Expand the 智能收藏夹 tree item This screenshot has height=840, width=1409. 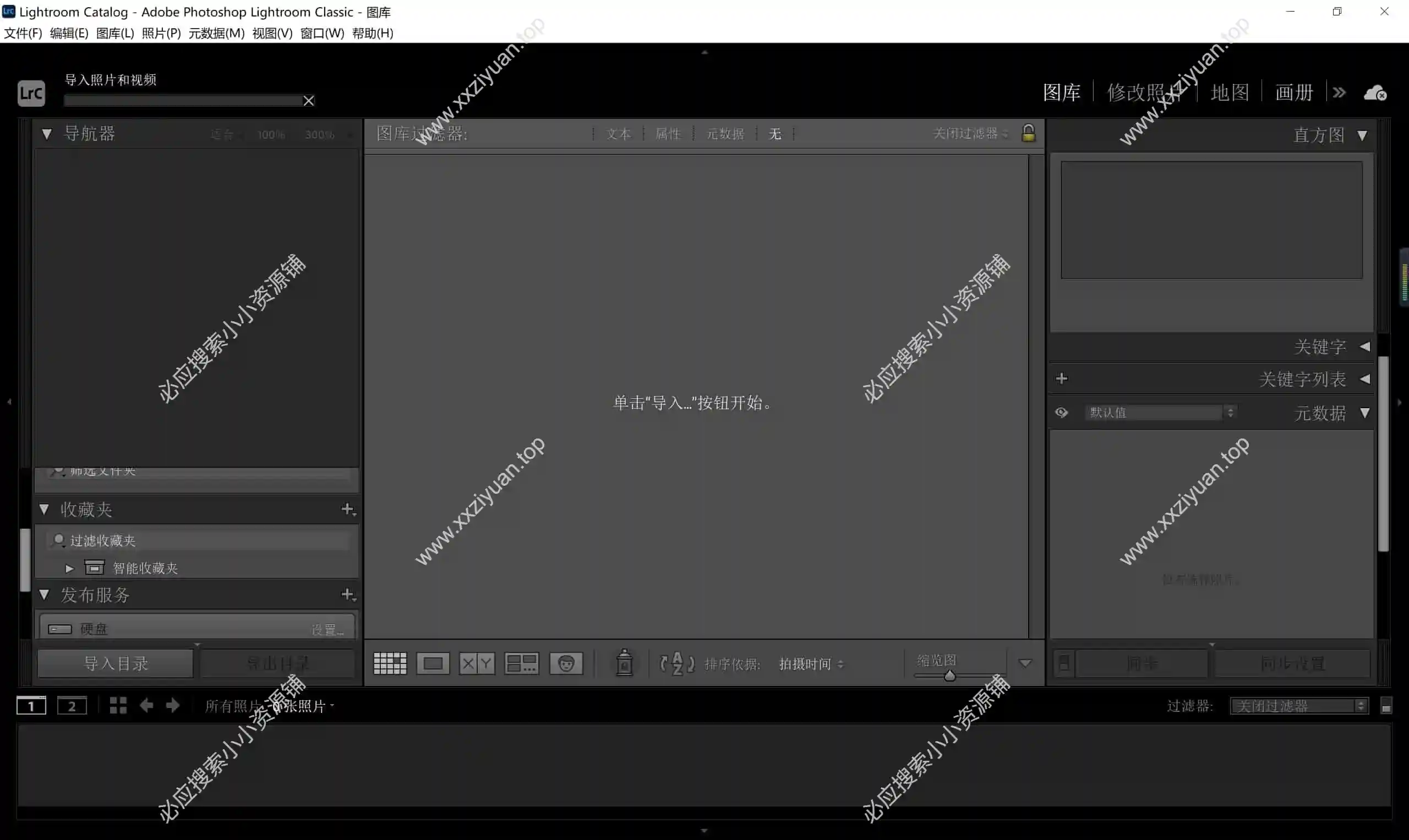(69, 568)
